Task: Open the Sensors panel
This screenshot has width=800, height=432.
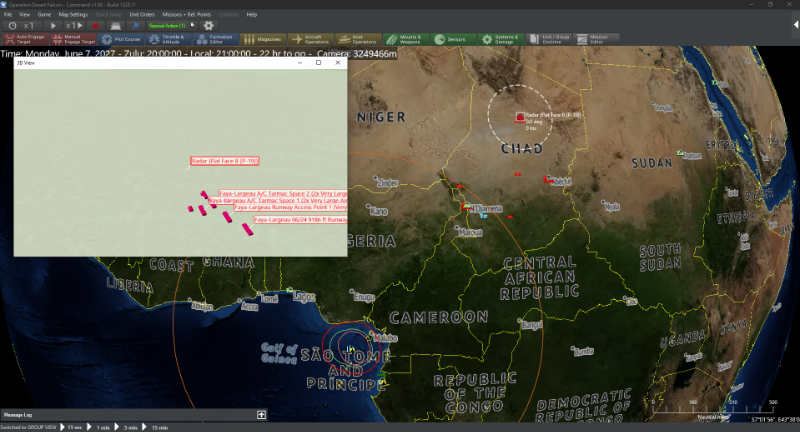Action: tap(454, 39)
